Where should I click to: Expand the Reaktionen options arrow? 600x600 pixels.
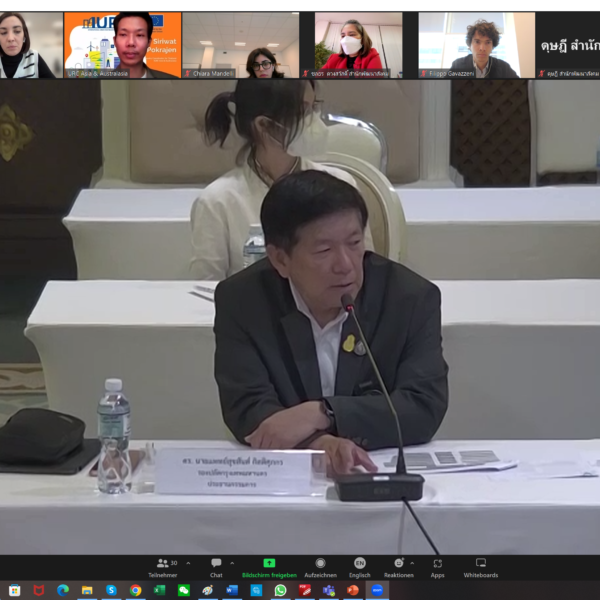point(412,563)
